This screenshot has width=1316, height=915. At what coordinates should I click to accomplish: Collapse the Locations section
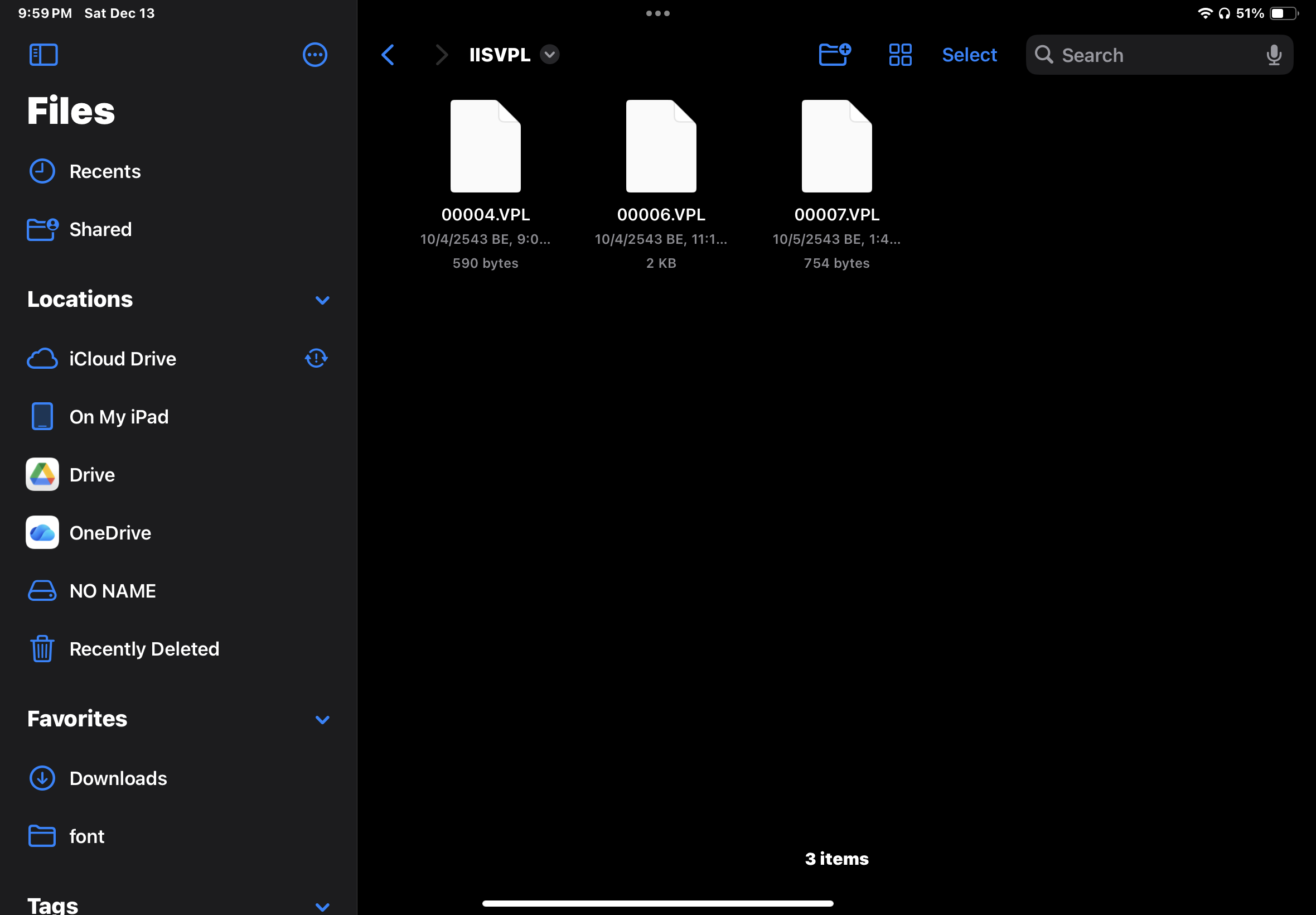(322, 300)
